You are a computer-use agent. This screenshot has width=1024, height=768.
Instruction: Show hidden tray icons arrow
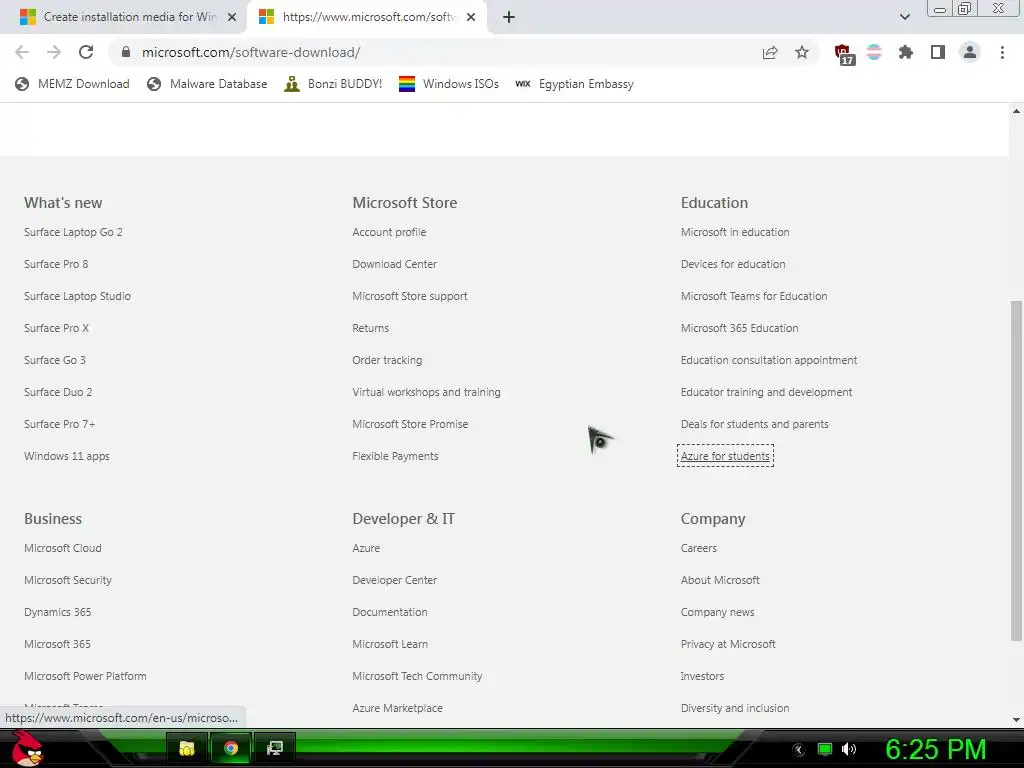point(799,749)
